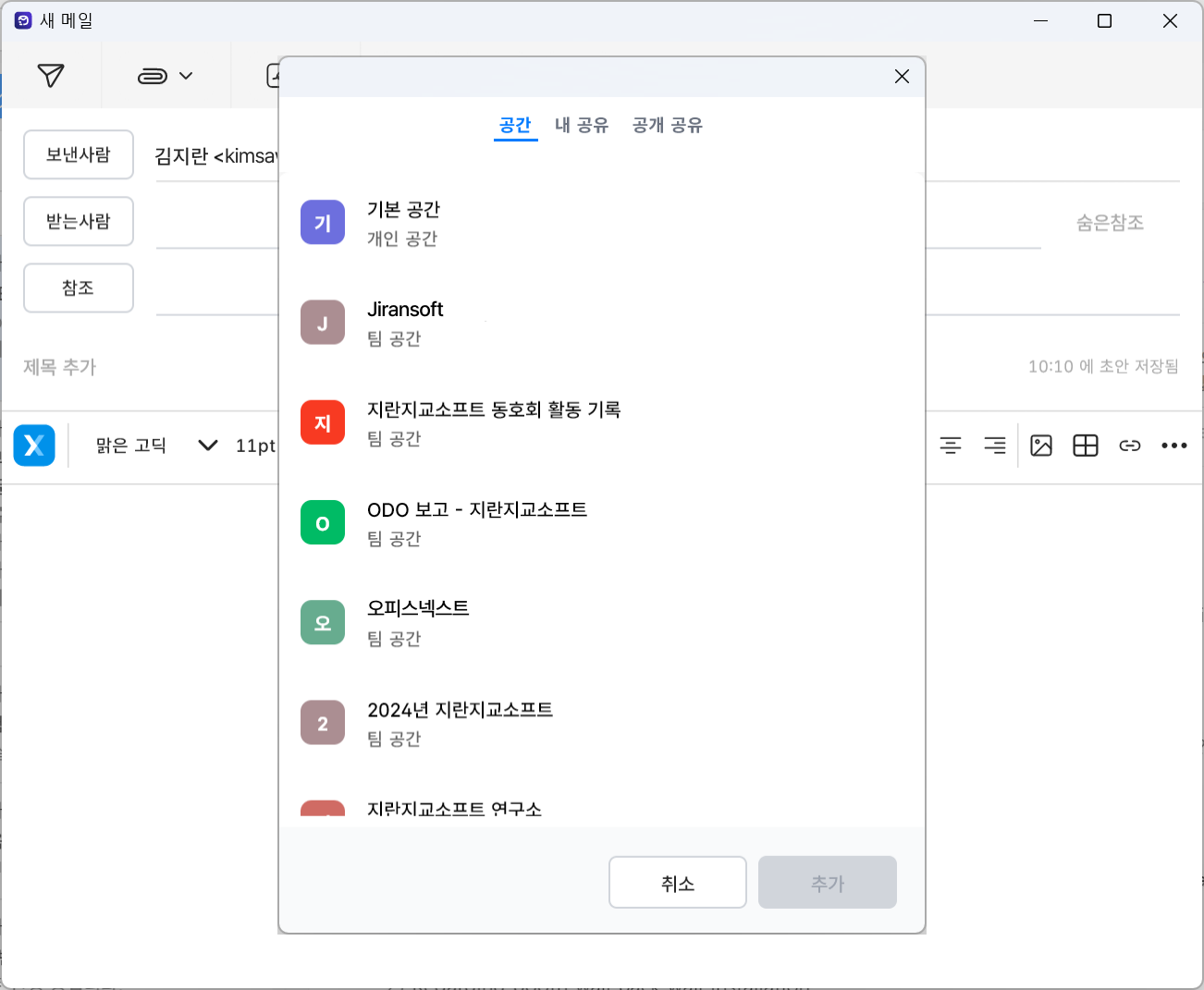Open the 맑은 고딕 font dropdown
Image resolution: width=1204 pixels, height=990 pixels.
click(157, 446)
